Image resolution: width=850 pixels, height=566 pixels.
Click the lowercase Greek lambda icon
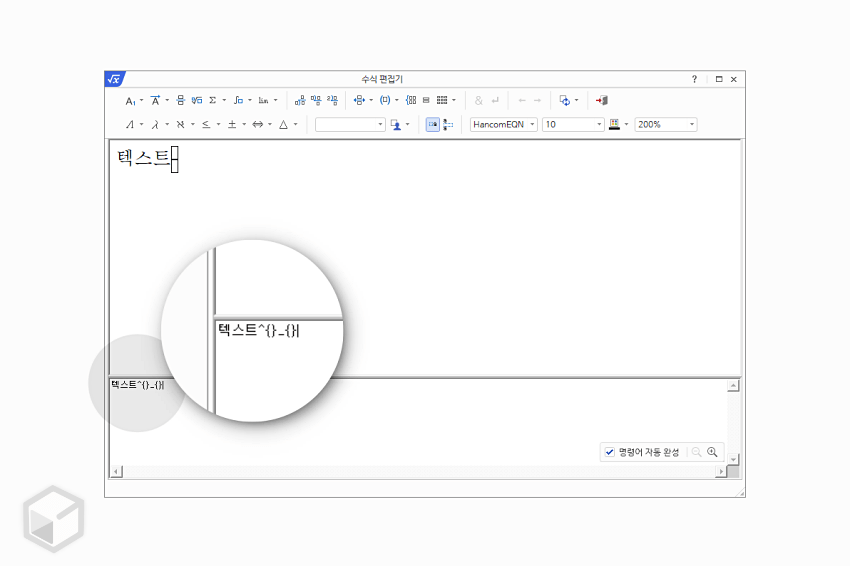[x=155, y=125]
